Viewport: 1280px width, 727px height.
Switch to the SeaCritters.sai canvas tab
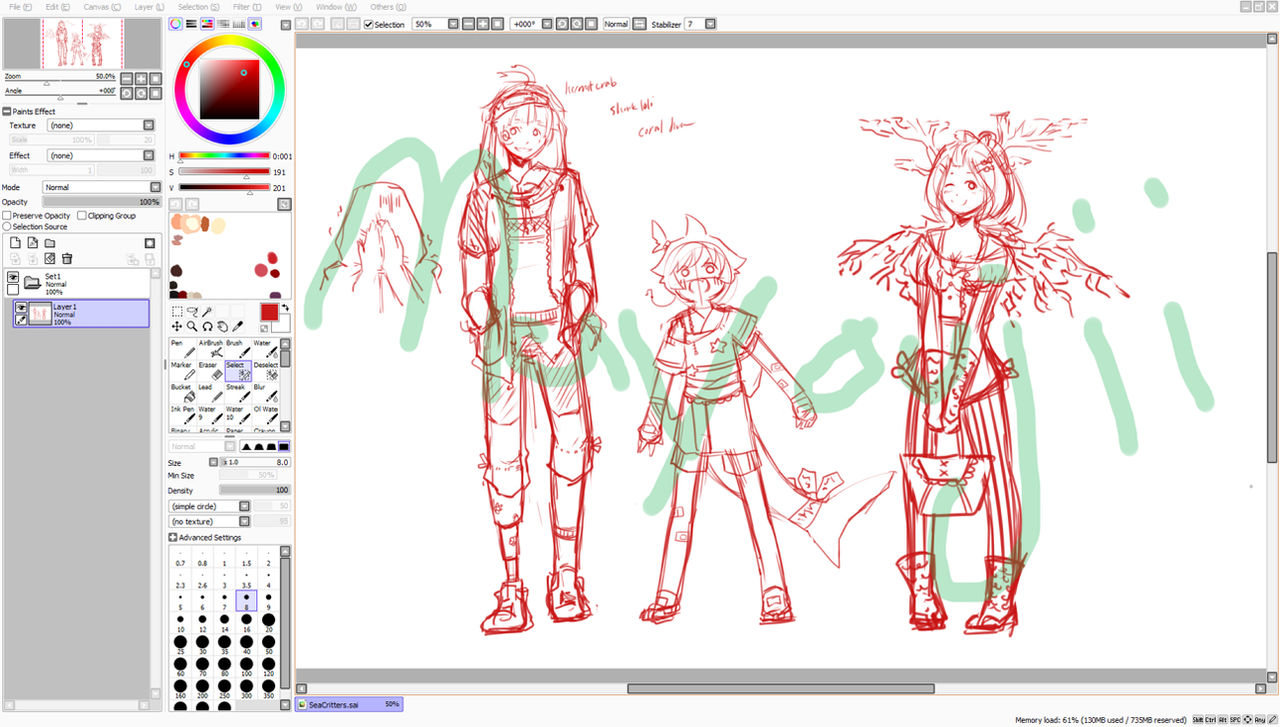point(349,704)
